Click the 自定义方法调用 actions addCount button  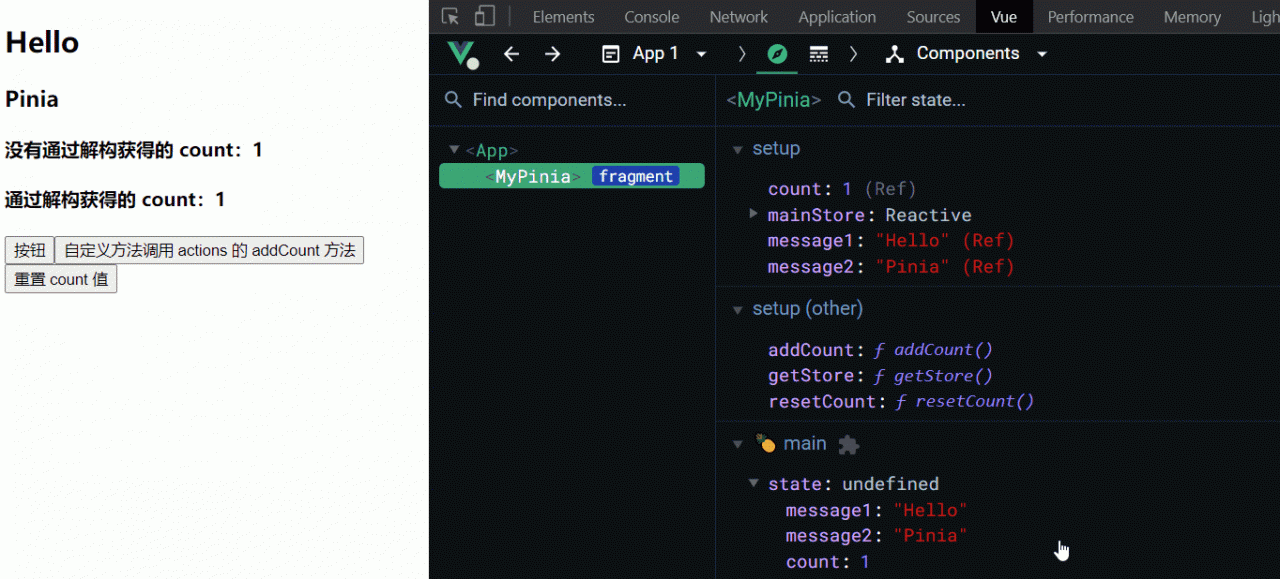tap(209, 250)
